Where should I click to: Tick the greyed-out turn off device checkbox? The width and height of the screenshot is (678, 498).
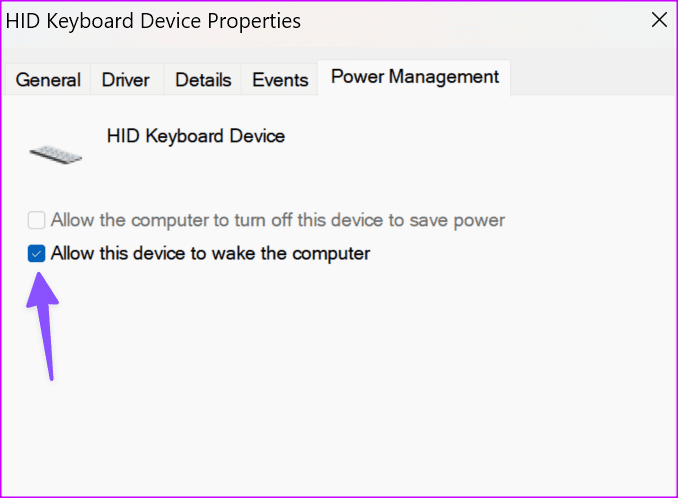[37, 220]
